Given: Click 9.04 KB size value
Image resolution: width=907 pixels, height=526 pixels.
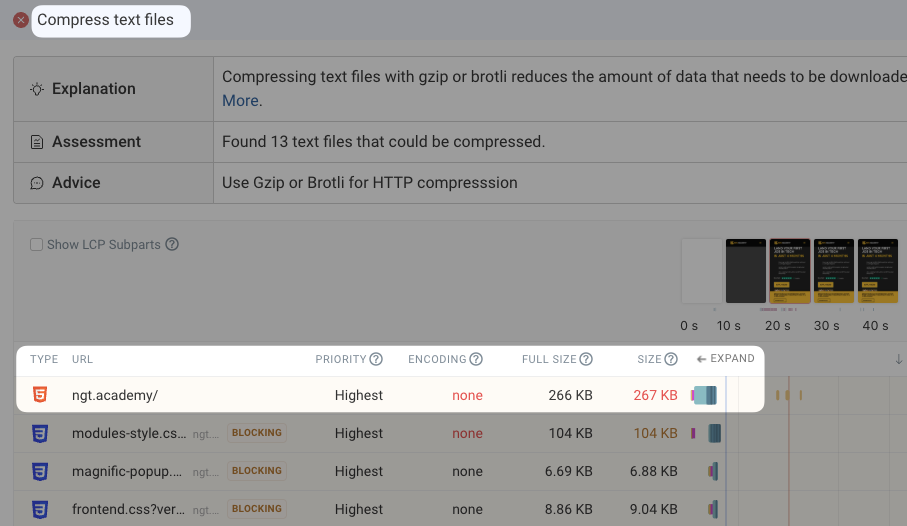Looking at the screenshot, I should point(654,509).
